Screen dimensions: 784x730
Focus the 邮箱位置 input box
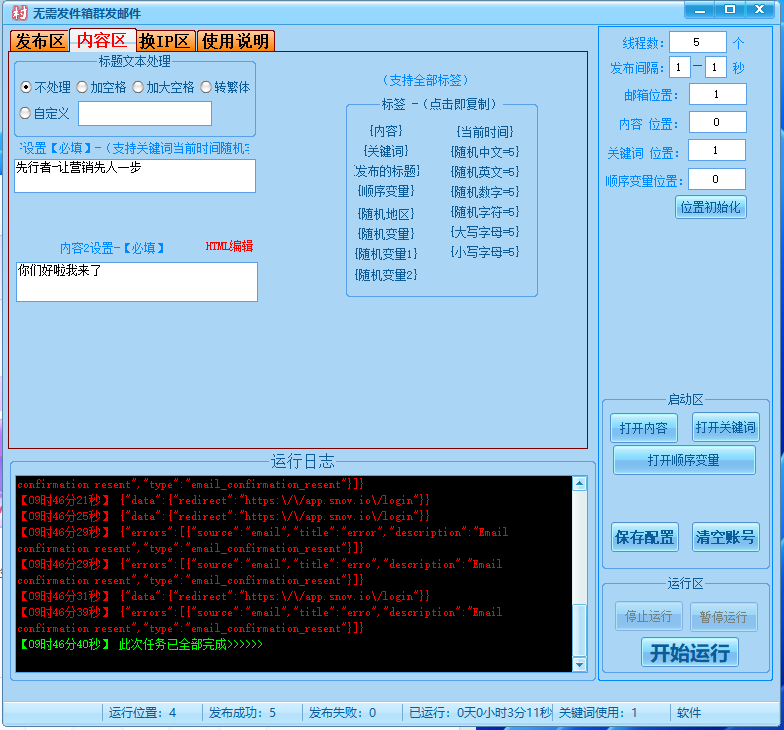(716, 94)
